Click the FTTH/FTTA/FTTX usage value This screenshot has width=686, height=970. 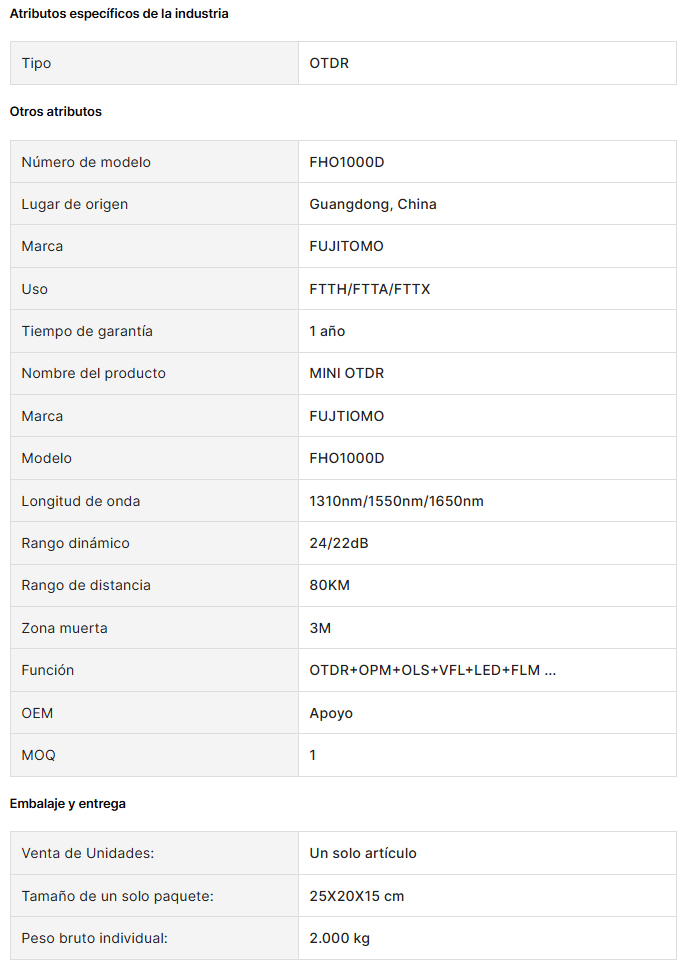[370, 289]
